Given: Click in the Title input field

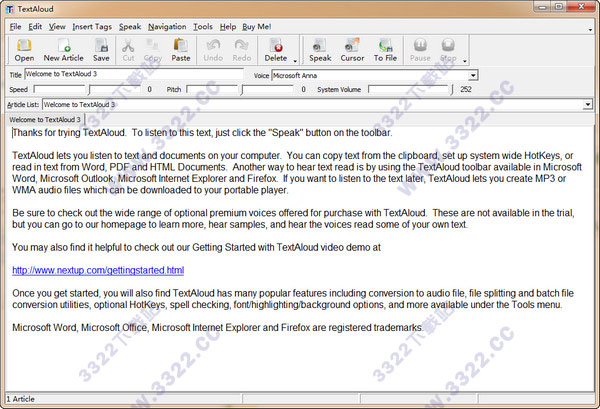Looking at the screenshot, I should (134, 74).
